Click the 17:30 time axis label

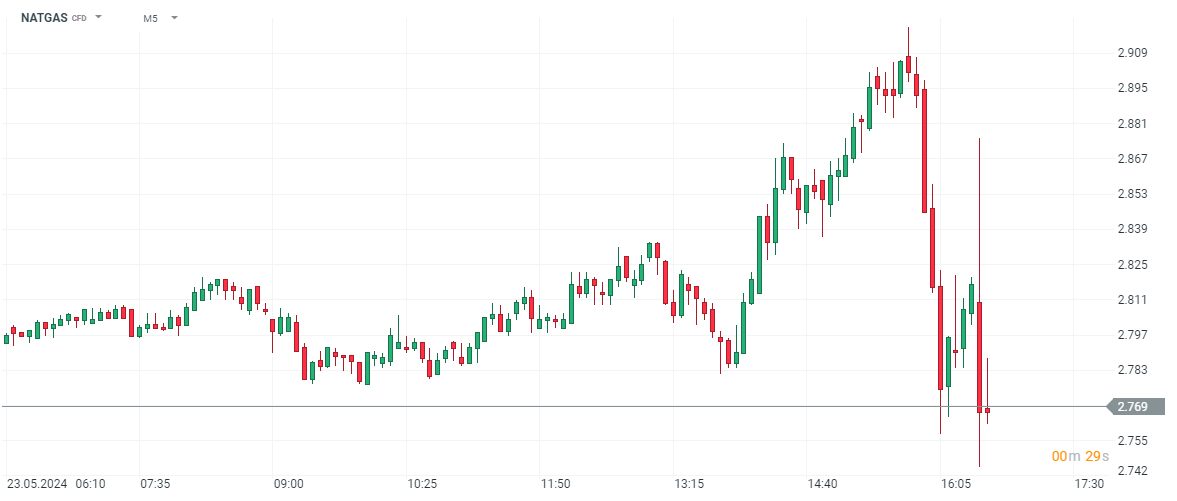pyautogui.click(x=1089, y=484)
